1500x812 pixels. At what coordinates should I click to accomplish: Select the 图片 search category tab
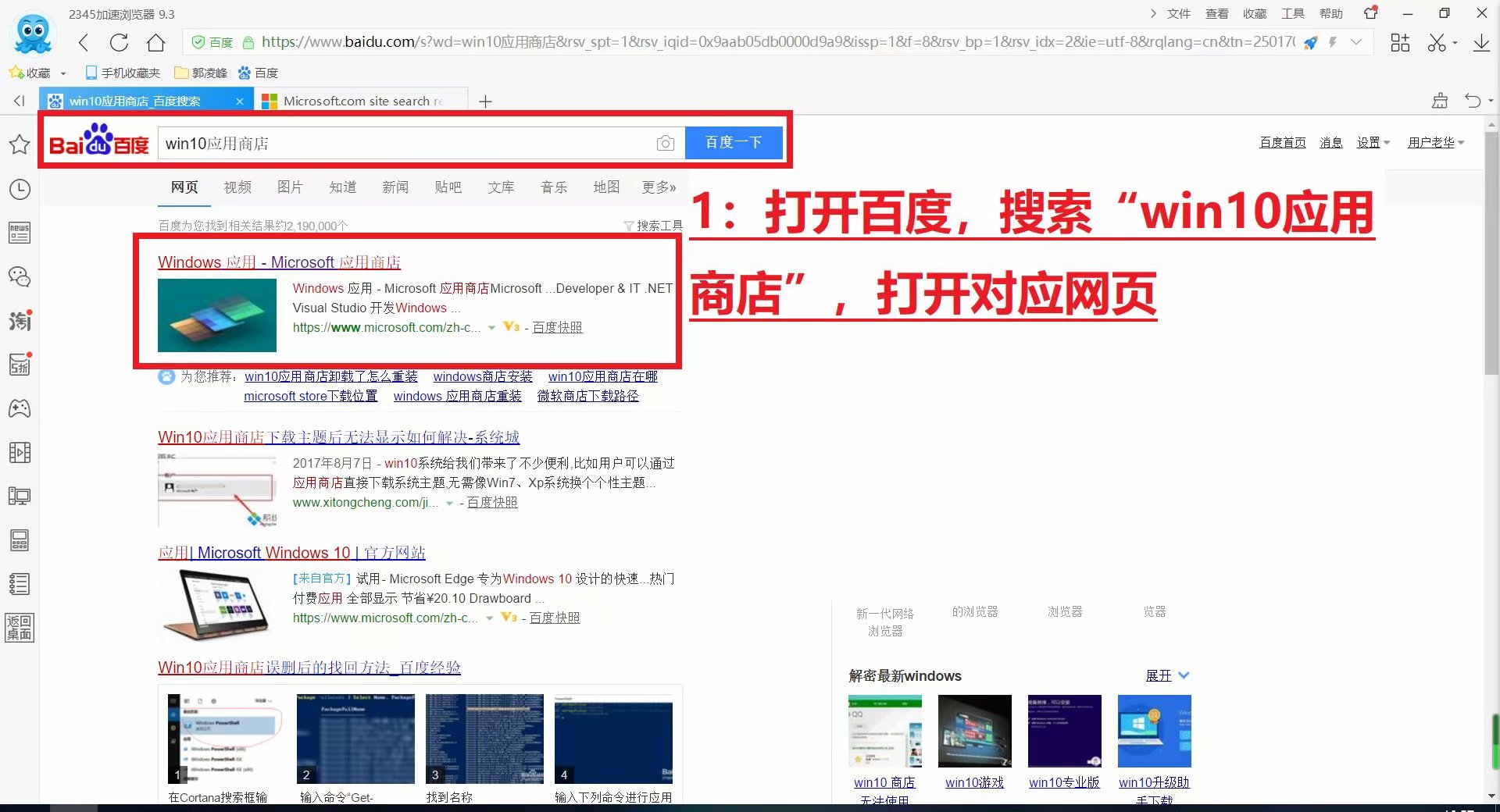290,187
